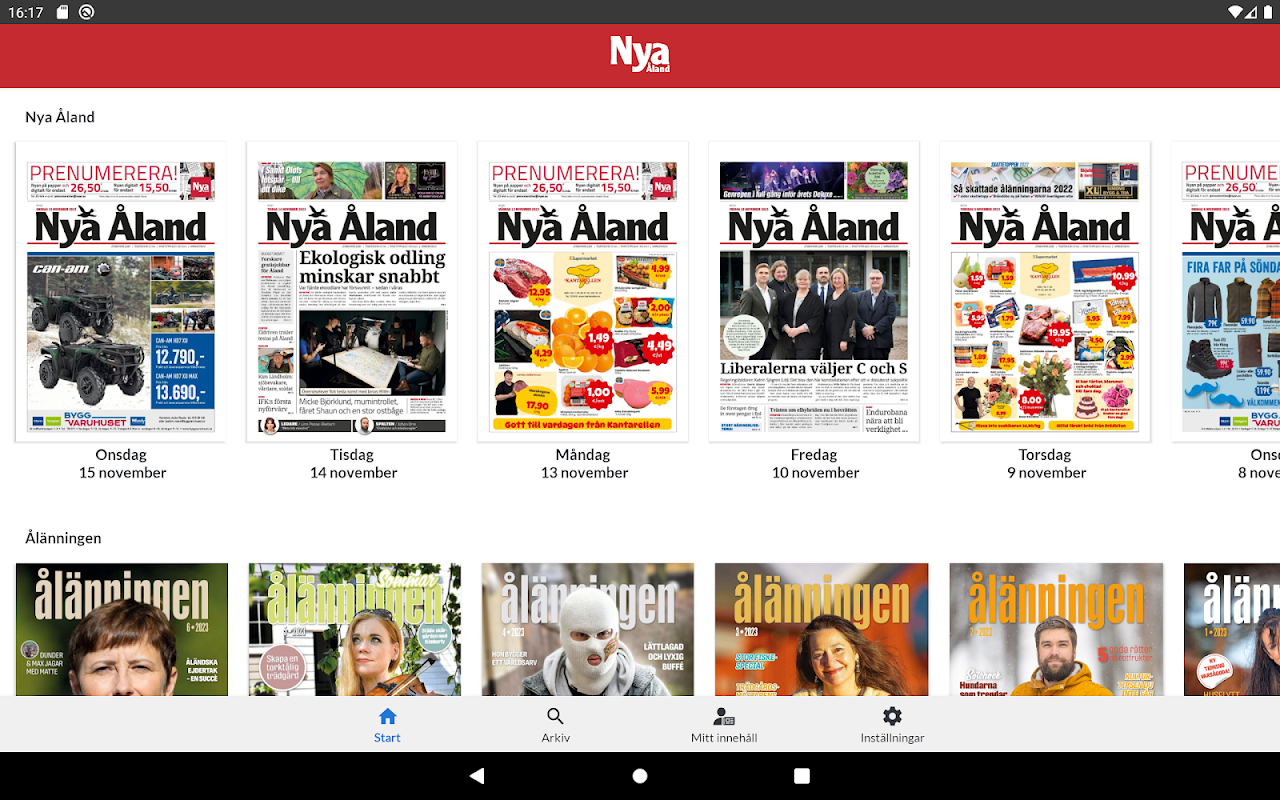Tap the Måndag 13 november caption

584,463
